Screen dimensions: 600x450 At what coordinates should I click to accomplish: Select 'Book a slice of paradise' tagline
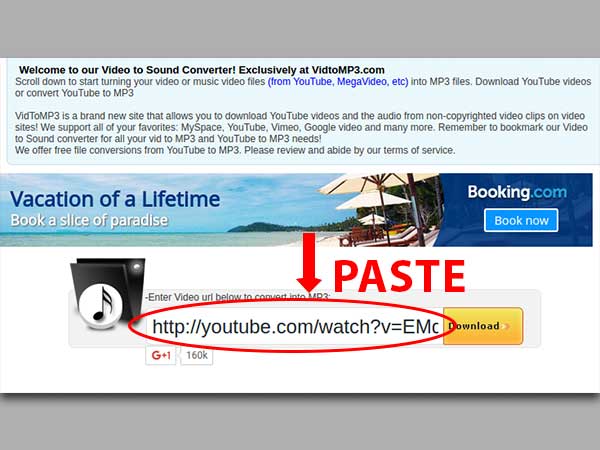tap(89, 220)
